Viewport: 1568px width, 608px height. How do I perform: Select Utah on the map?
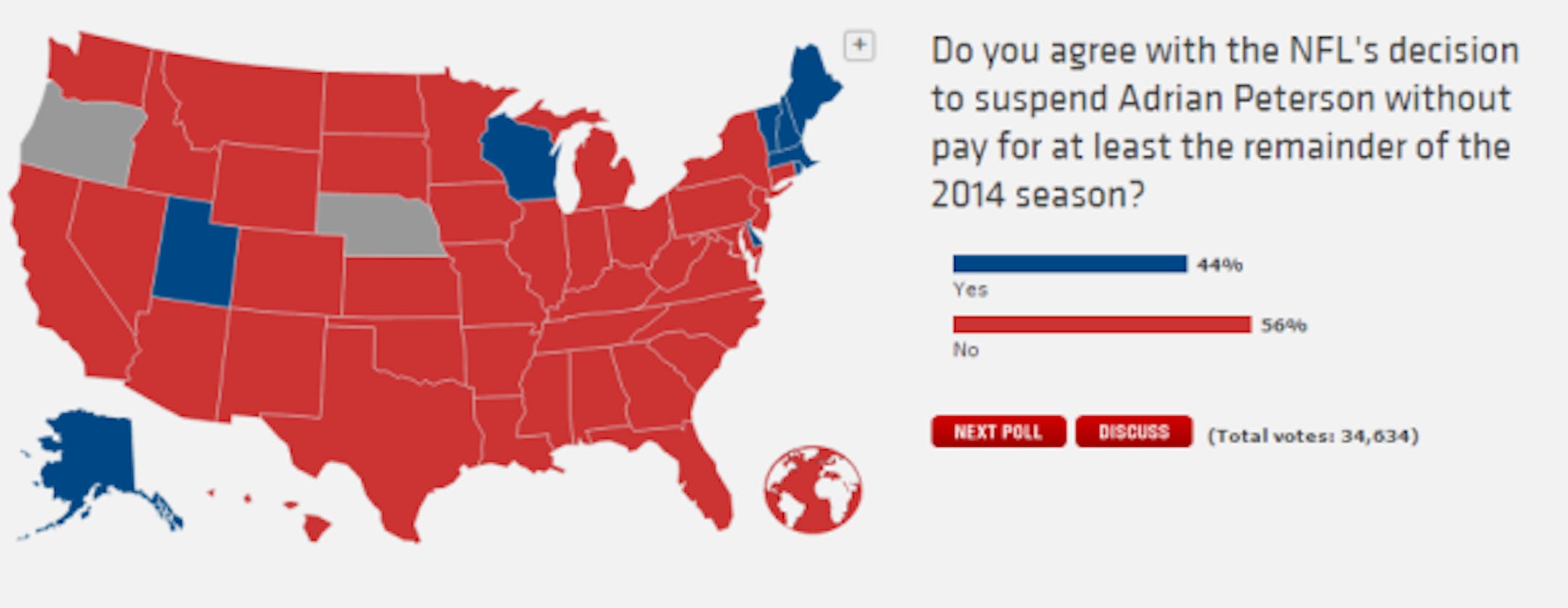point(192,254)
